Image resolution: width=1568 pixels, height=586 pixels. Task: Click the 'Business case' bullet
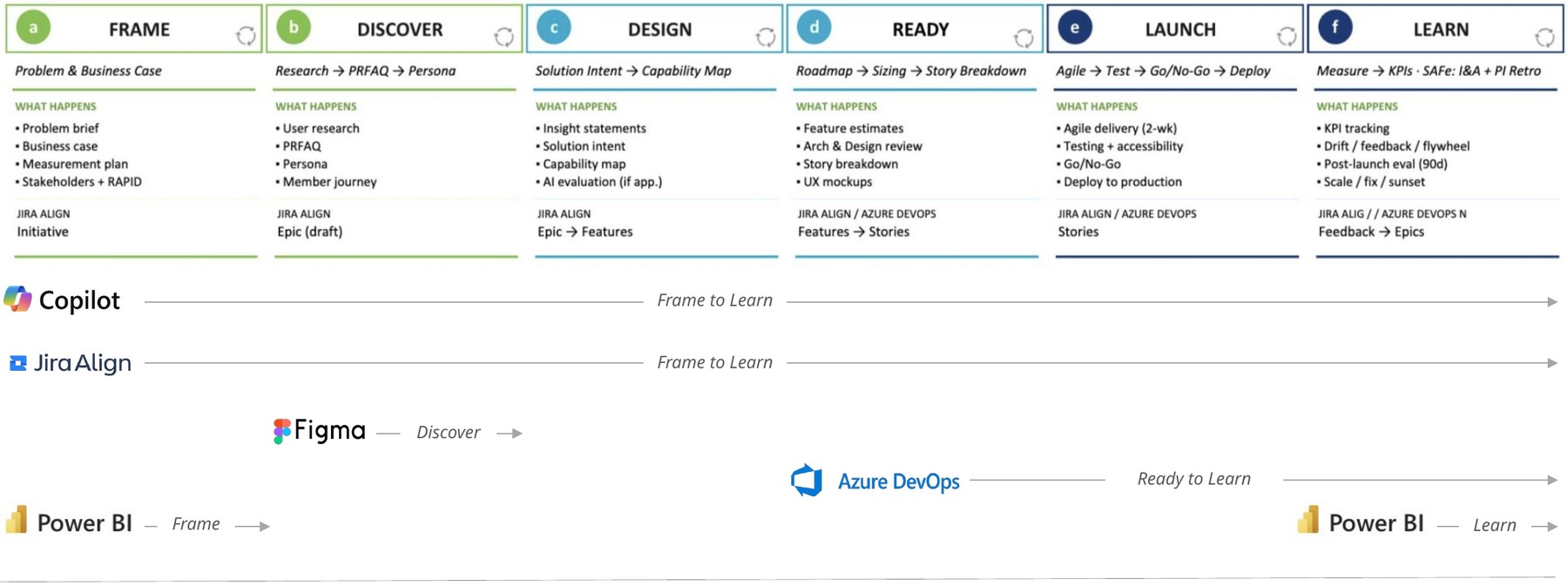coord(57,146)
